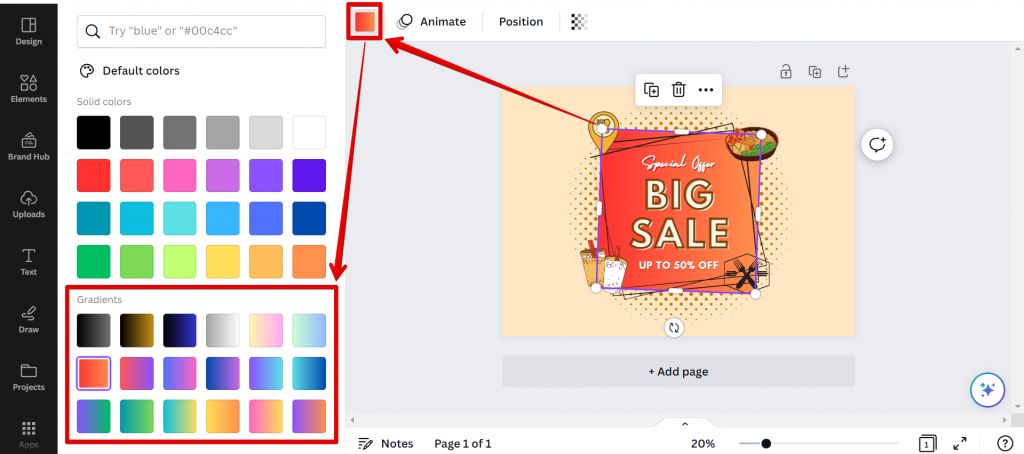Screen dimensions: 1024x454
Task: Click the + Add page button
Action: pyautogui.click(x=678, y=371)
